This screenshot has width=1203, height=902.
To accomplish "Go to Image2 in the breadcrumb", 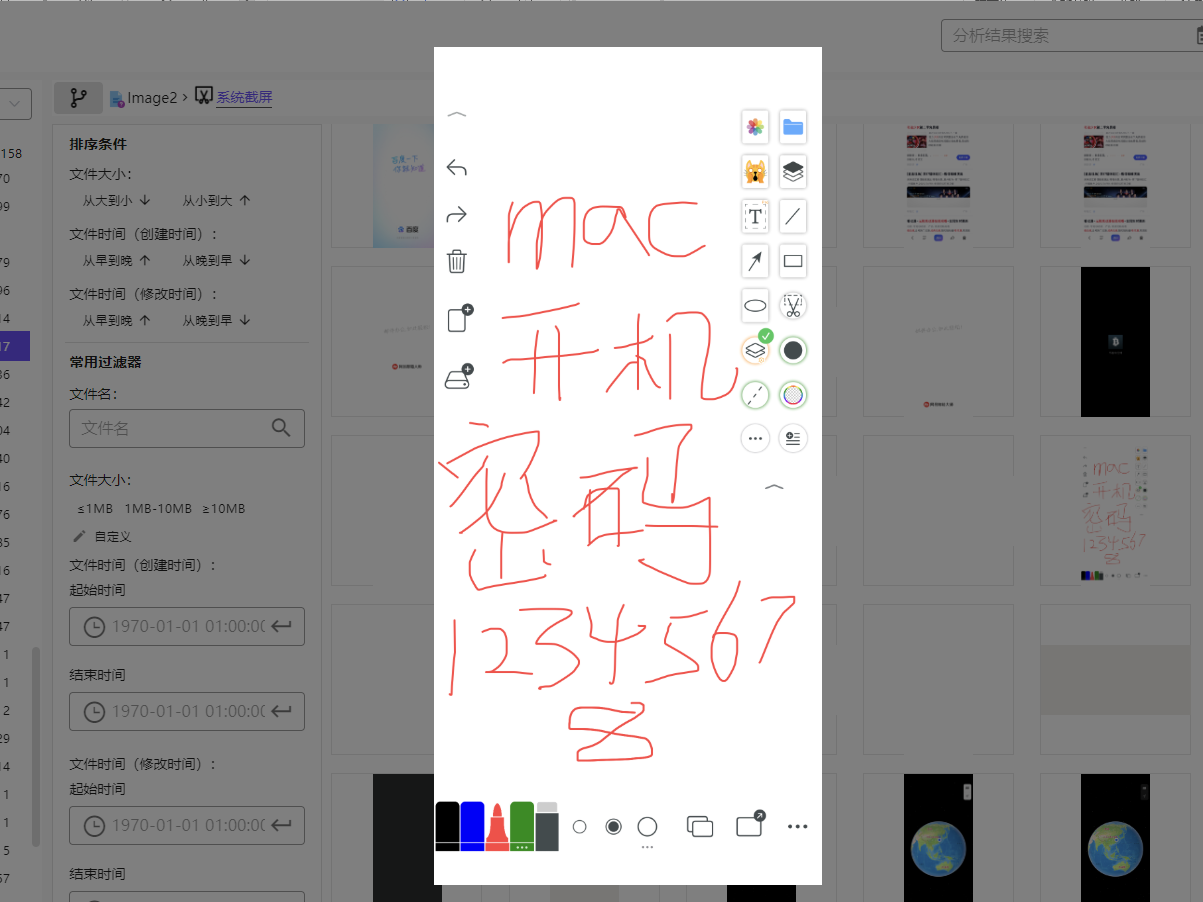I will tap(143, 98).
